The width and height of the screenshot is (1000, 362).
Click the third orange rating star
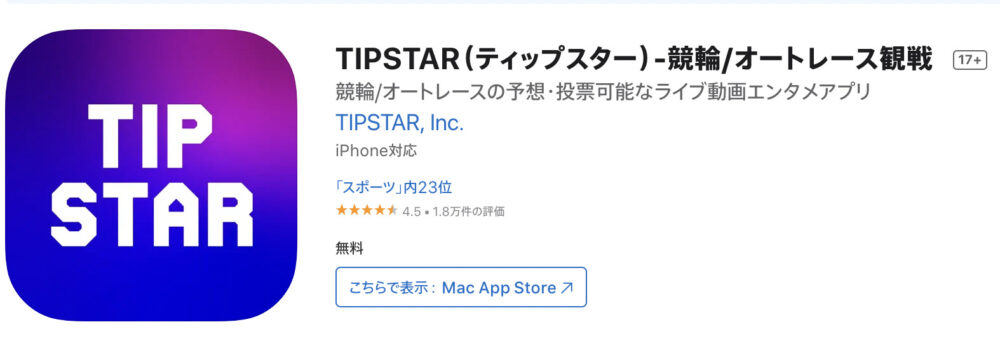[367, 210]
